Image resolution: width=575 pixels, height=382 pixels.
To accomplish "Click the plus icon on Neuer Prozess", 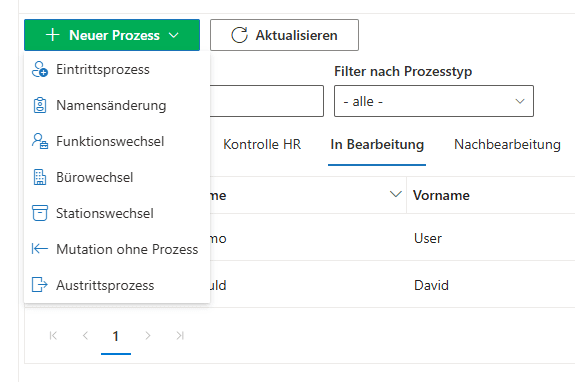I will point(52,35).
